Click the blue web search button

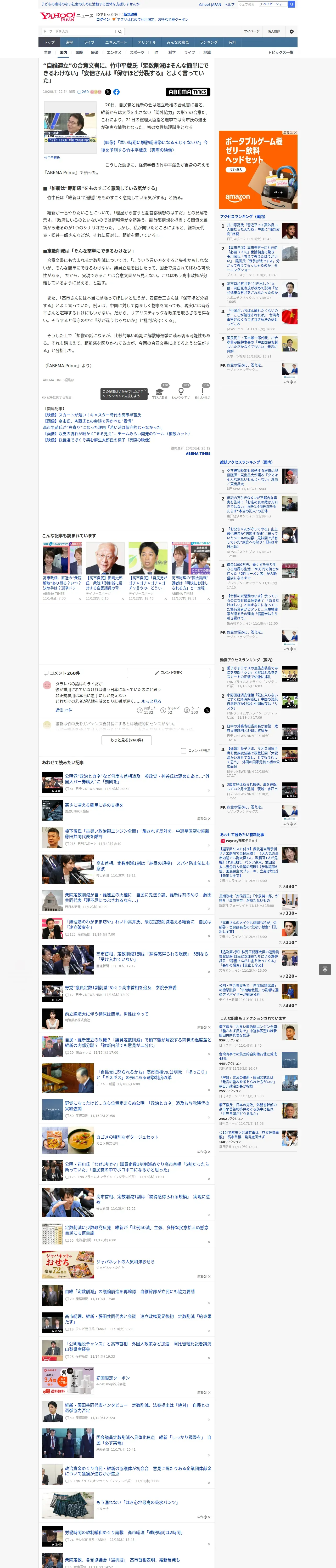[292, 4]
